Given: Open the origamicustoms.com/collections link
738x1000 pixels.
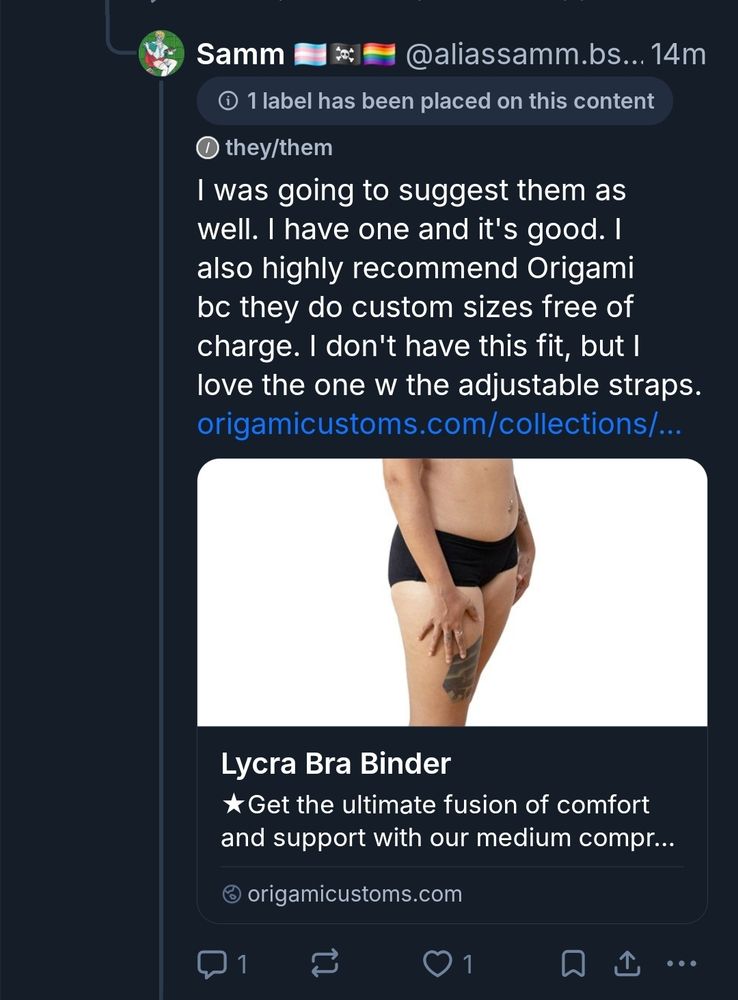Looking at the screenshot, I should 440,423.
